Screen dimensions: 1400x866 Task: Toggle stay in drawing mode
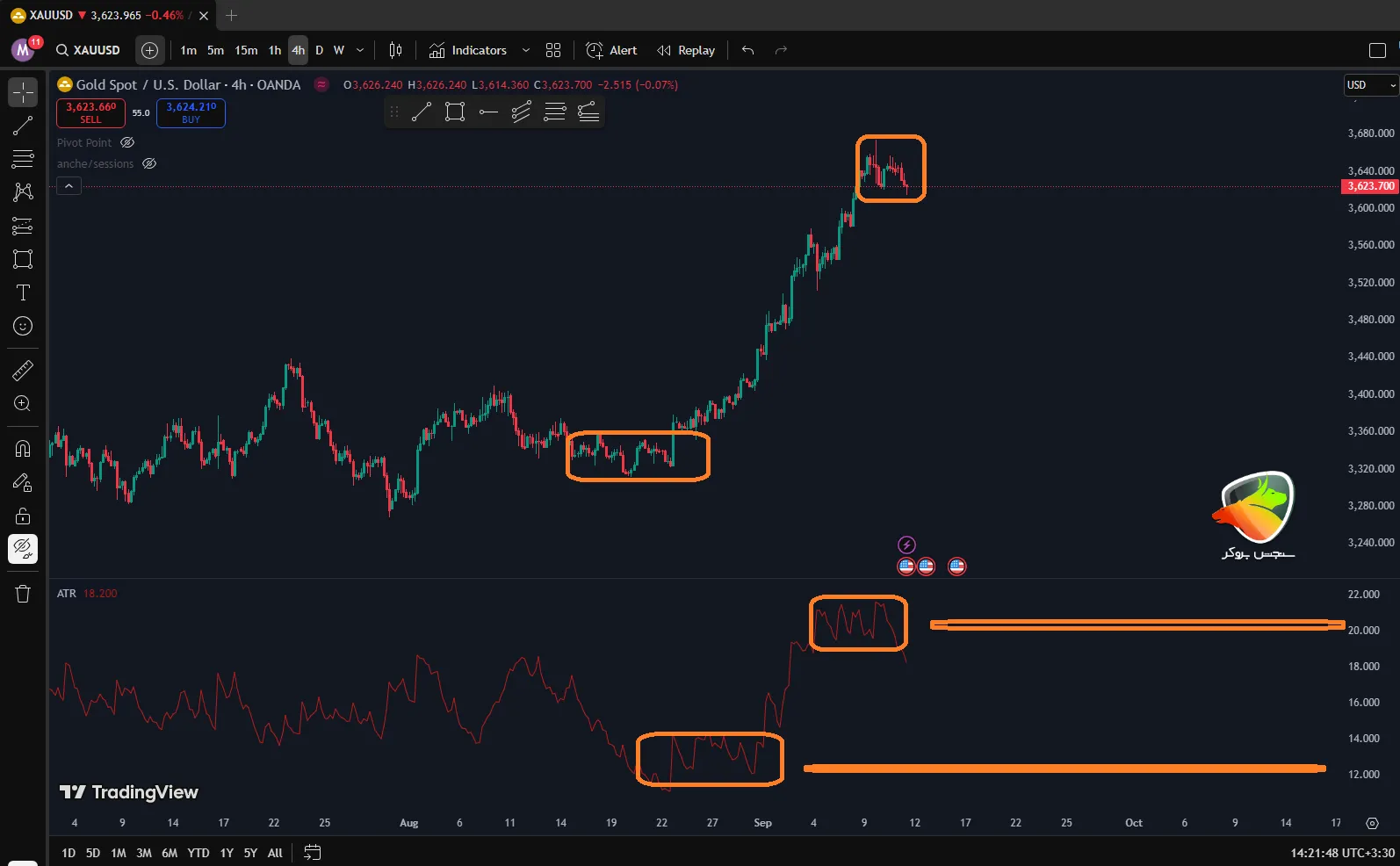[x=23, y=482]
